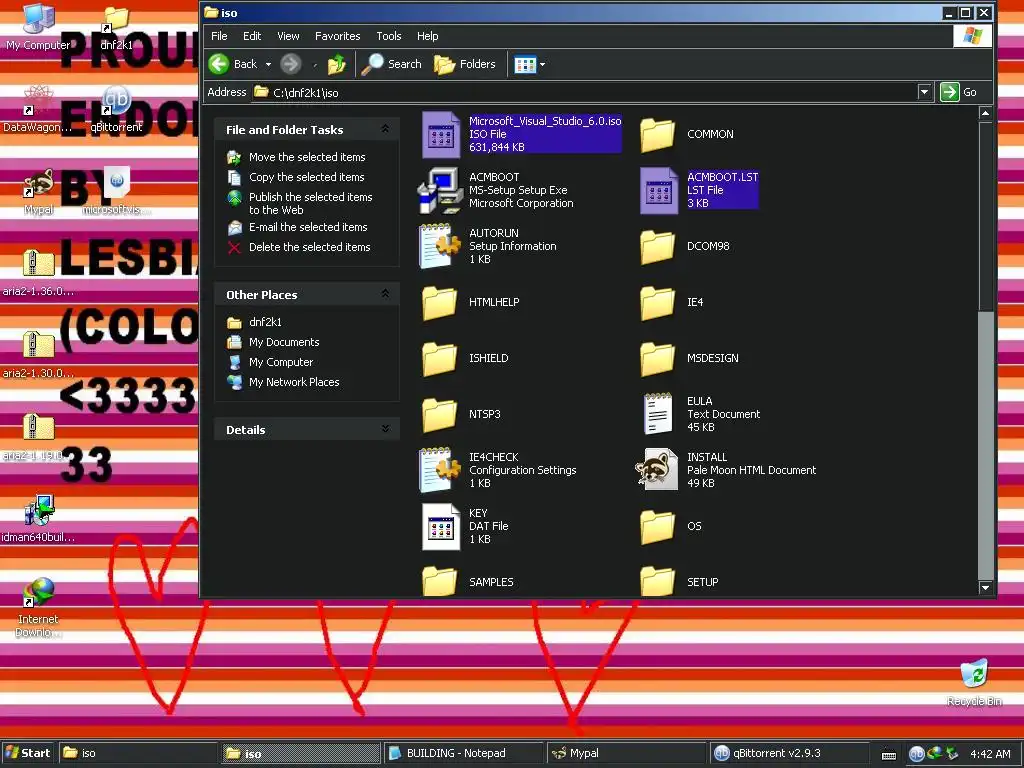The image size is (1024, 768).
Task: Switch to Mypal taskbar button
Action: click(626, 753)
